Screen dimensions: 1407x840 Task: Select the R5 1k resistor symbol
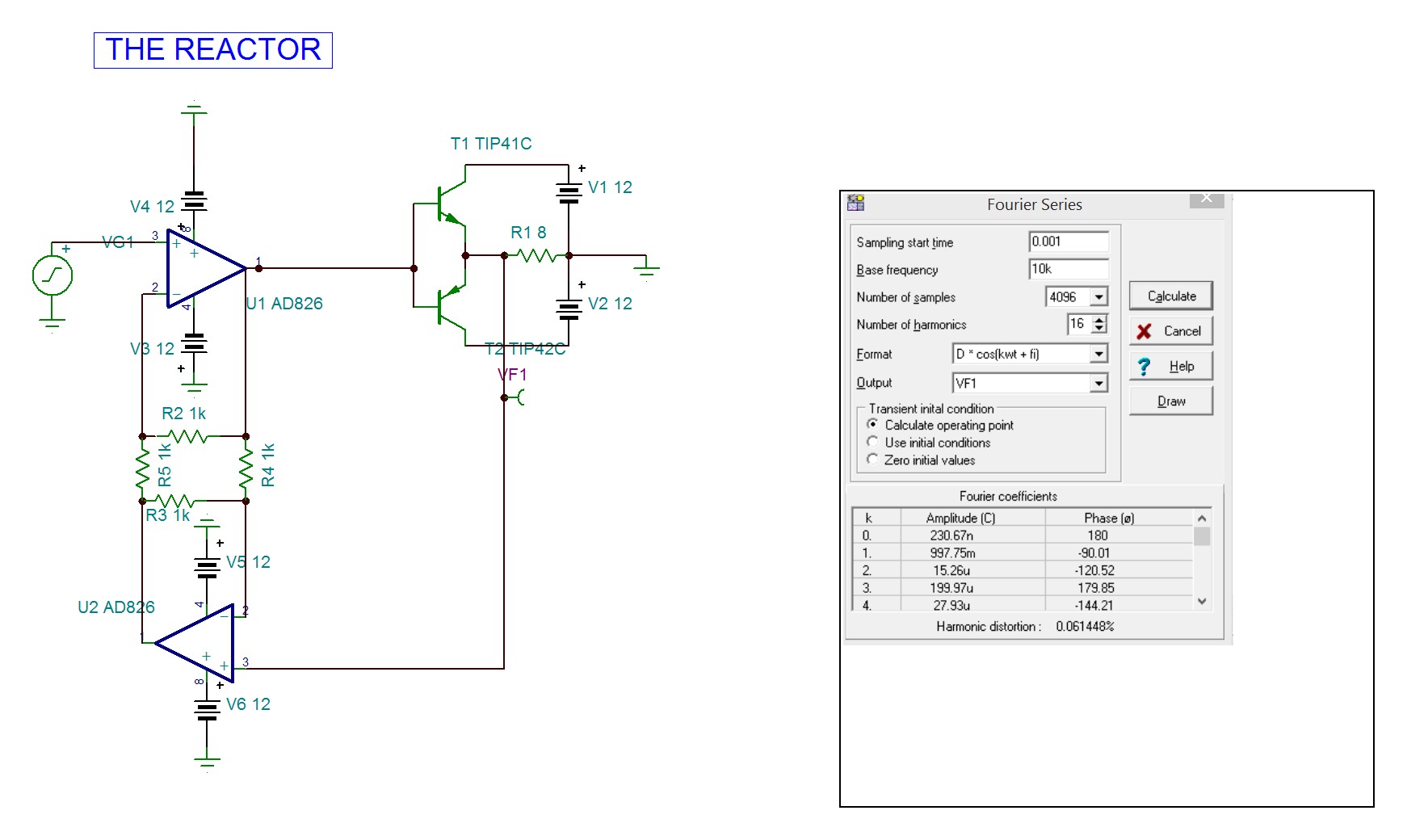coord(142,468)
